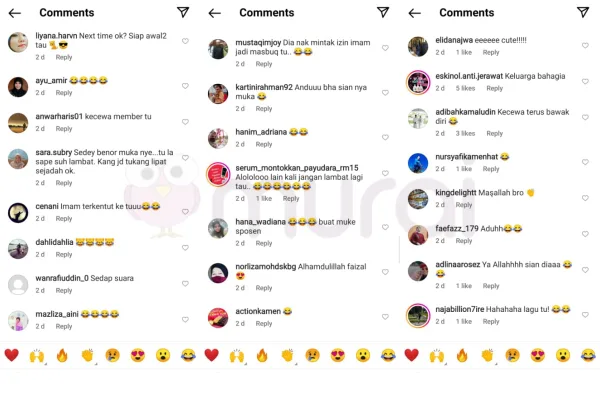The image size is (600, 400).
Task: Open sara.subry profile from username
Action: pos(54,152)
